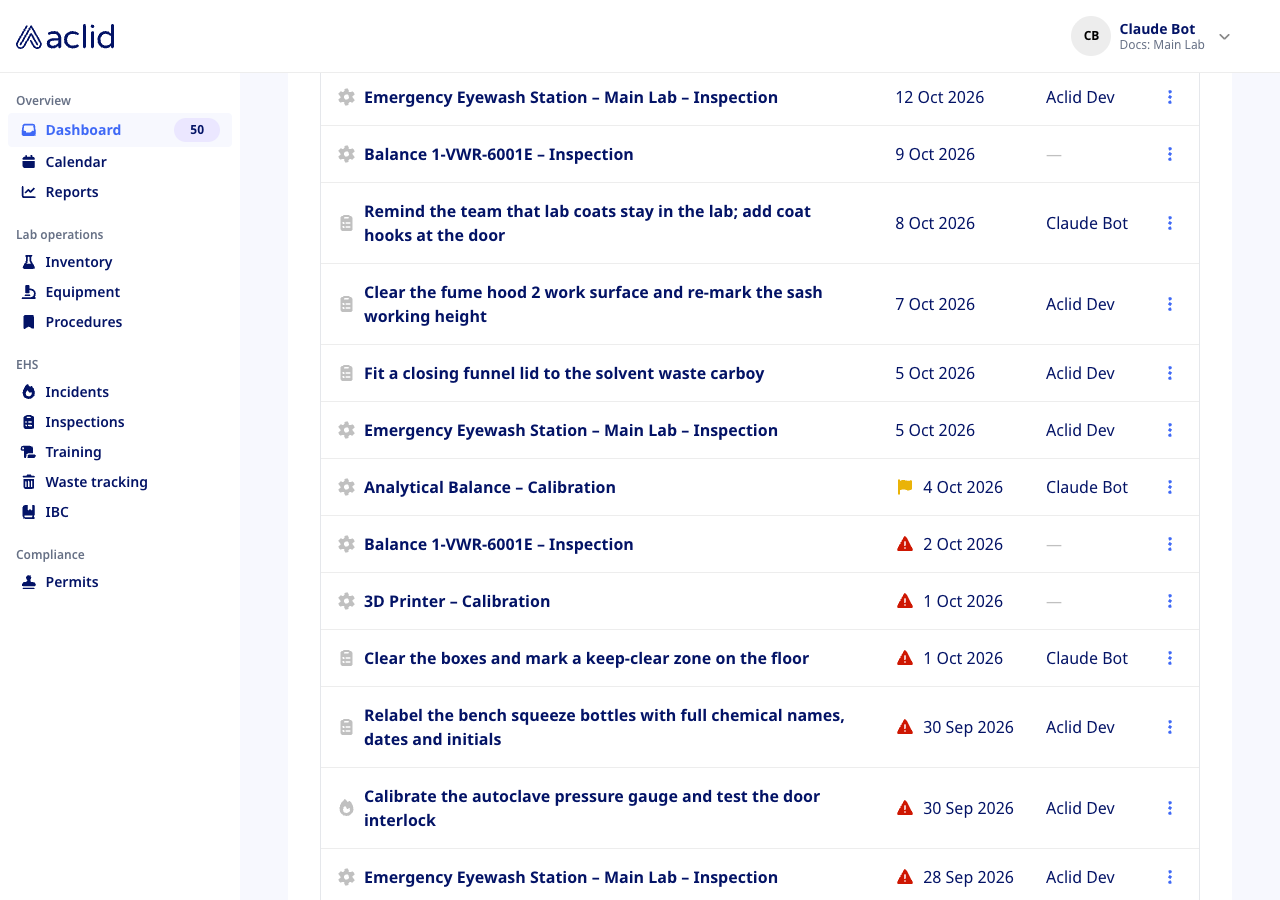Click the IBC icon in sidebar
Image resolution: width=1280 pixels, height=900 pixels.
coord(29,512)
